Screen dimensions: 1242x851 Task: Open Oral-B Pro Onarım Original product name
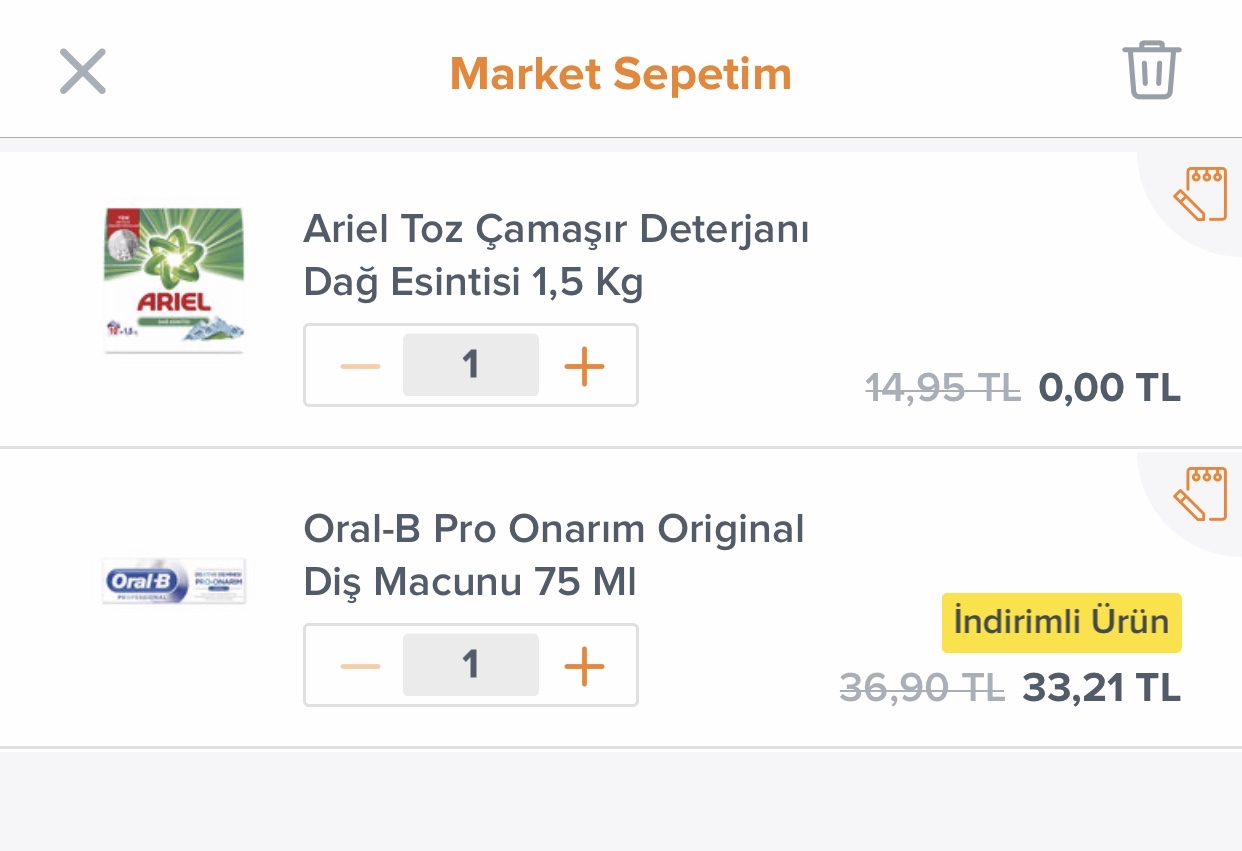(x=554, y=555)
